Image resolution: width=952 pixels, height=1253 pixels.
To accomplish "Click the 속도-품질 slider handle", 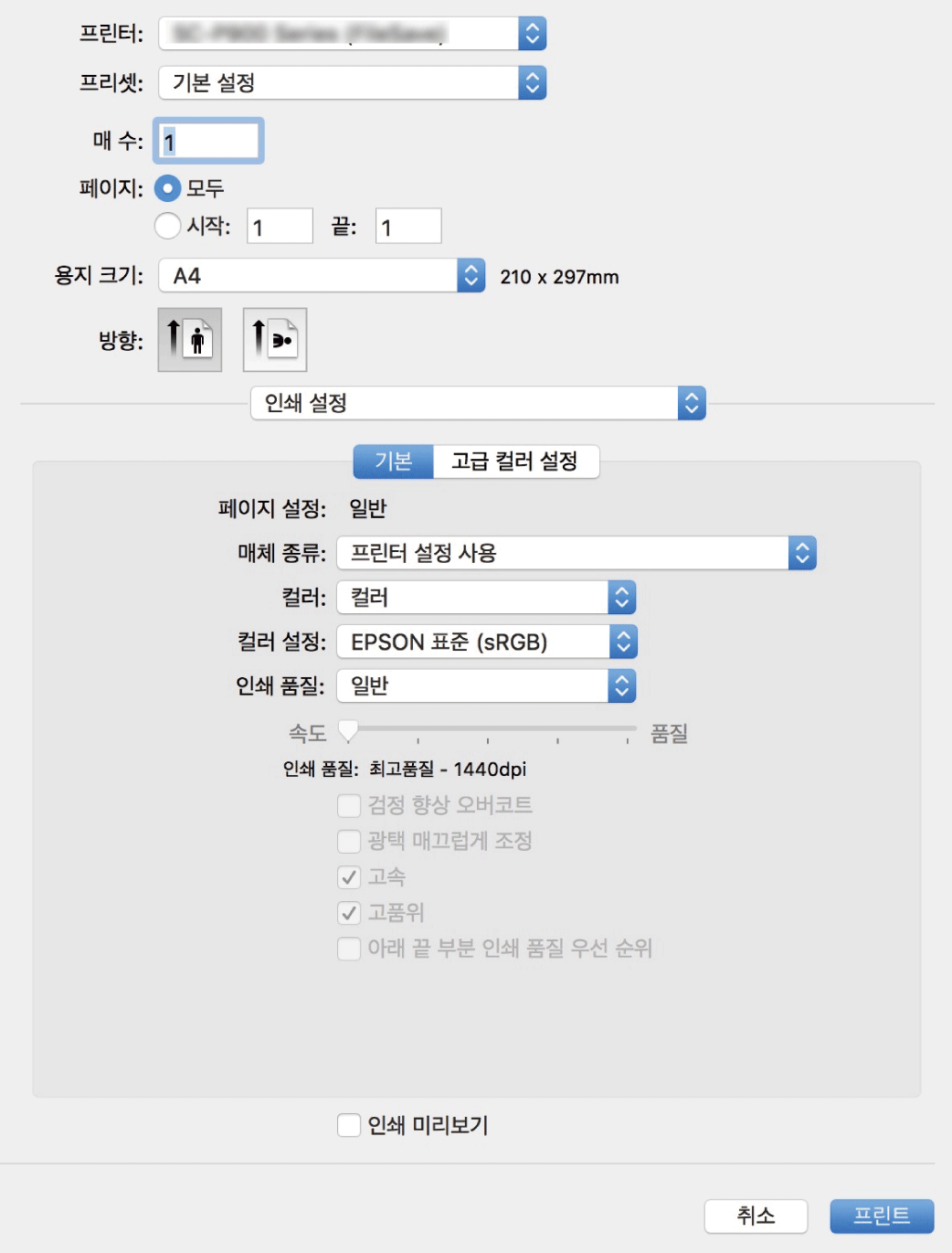I will pos(348,729).
